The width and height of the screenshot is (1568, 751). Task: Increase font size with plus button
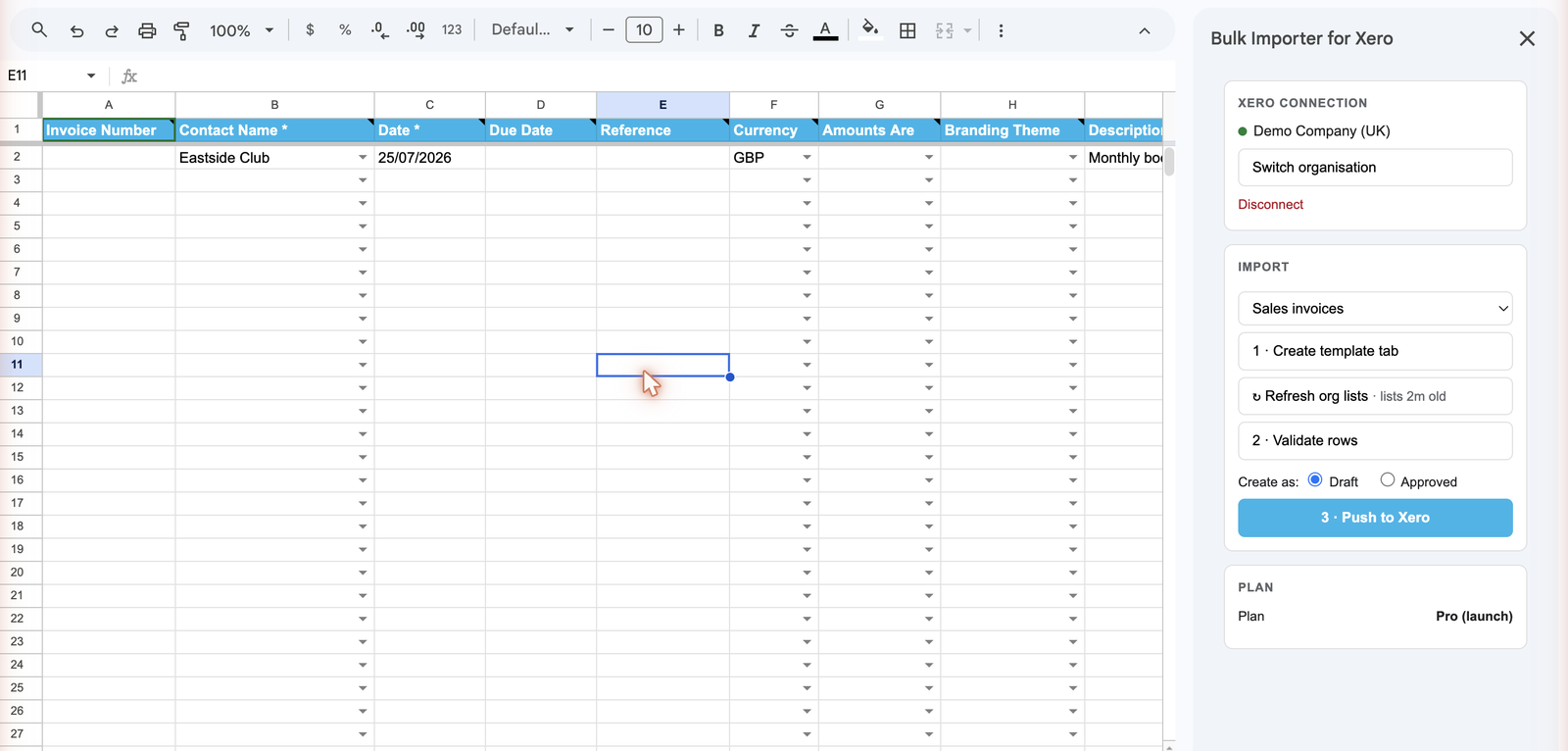(679, 30)
